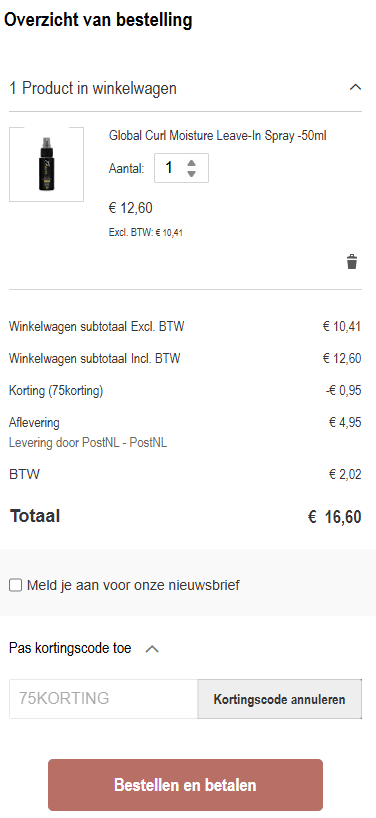This screenshot has width=376, height=818.
Task: Click 'Bestellen en betalen' to place order
Action: (x=186, y=785)
